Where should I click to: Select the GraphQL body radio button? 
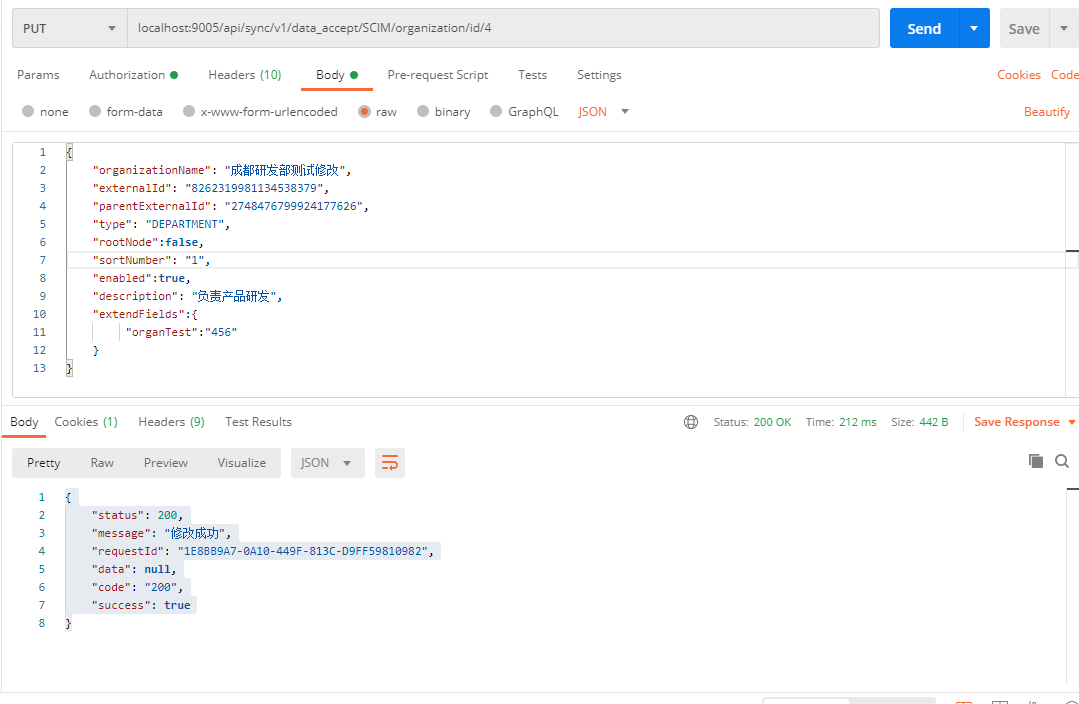coord(496,112)
